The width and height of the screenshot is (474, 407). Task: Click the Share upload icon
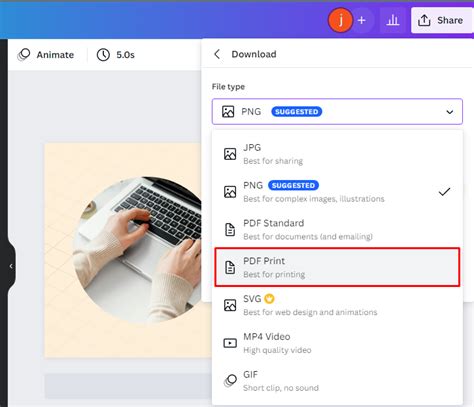424,20
